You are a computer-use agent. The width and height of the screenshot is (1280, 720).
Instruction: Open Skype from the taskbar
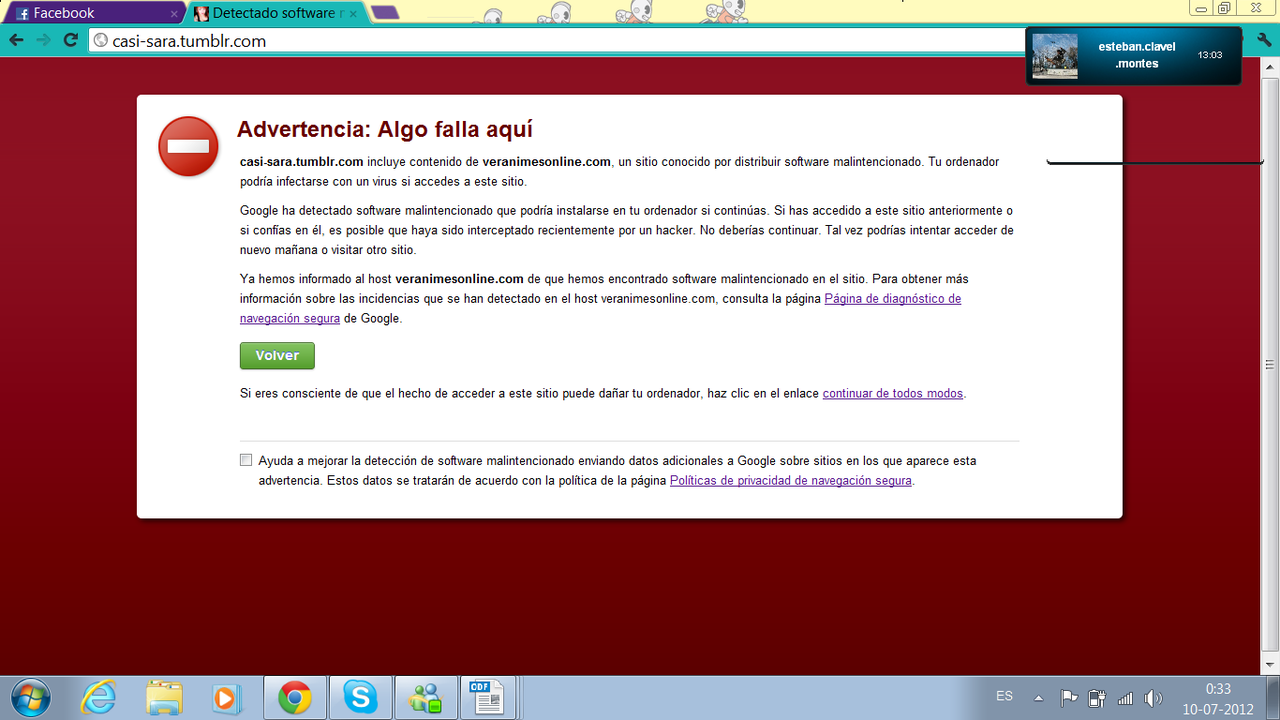[x=359, y=697]
